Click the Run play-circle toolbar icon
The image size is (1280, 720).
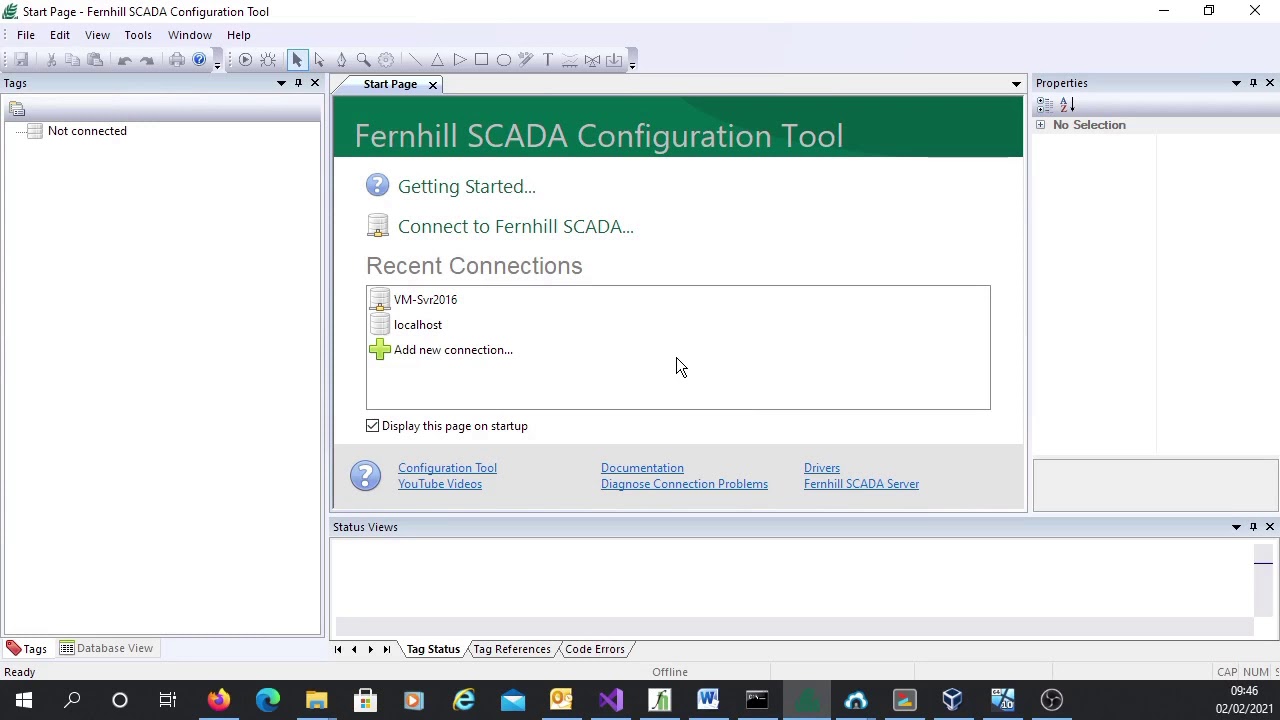pyautogui.click(x=245, y=60)
